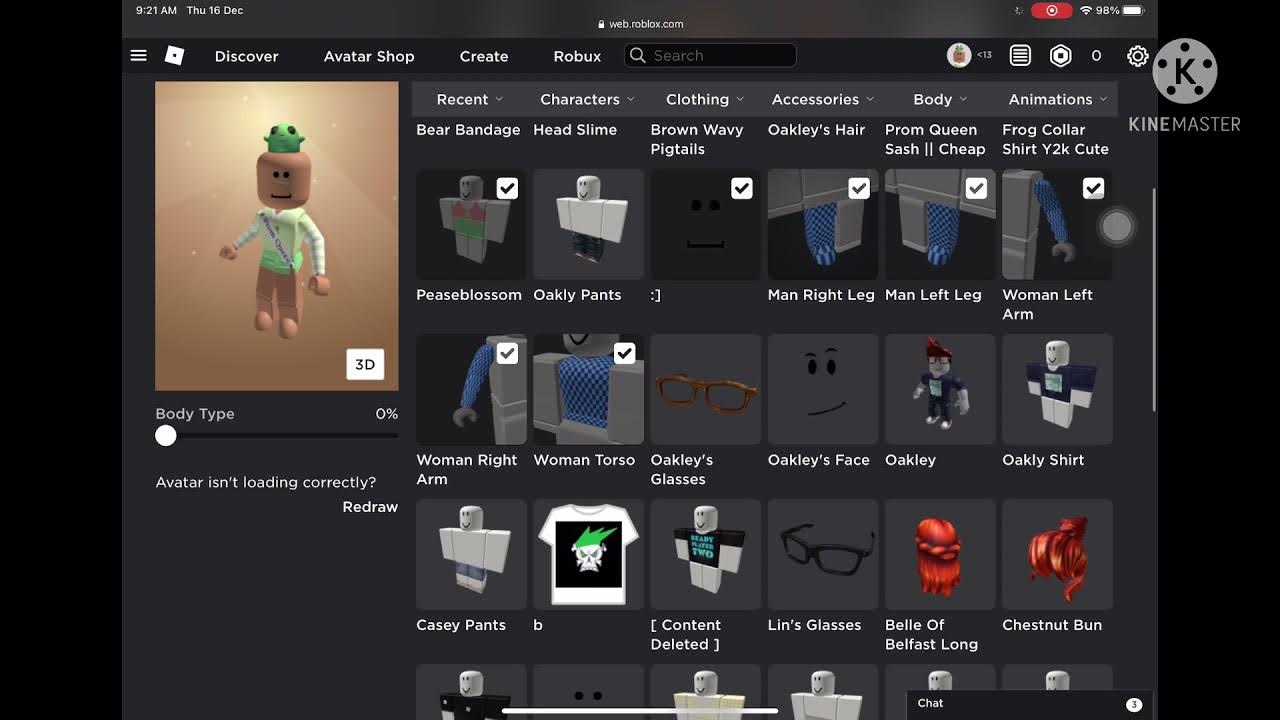This screenshot has width=1280, height=720.
Task: Tap the Wi-Fi status icon
Action: point(1085,10)
